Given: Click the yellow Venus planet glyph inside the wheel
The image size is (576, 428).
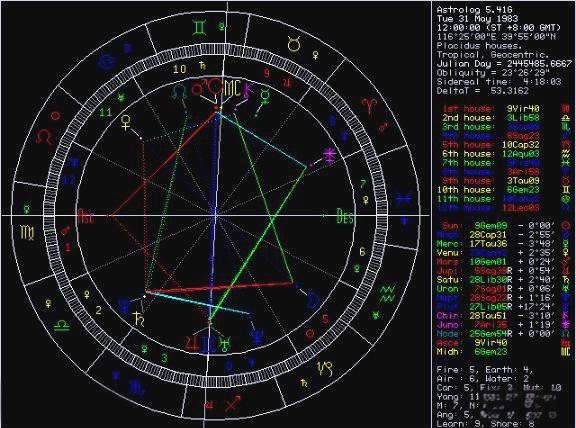Looking at the screenshot, I should (126, 123).
